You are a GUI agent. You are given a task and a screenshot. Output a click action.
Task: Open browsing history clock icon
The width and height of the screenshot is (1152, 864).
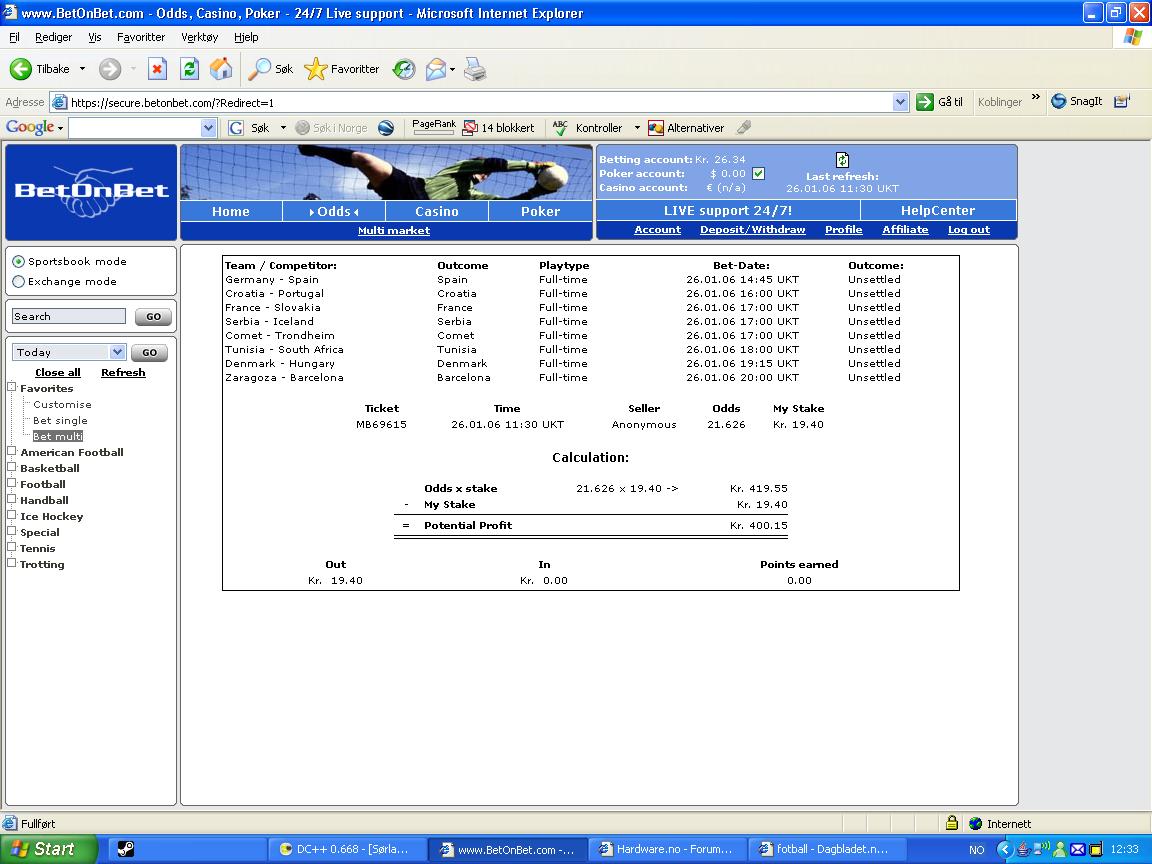click(x=403, y=69)
